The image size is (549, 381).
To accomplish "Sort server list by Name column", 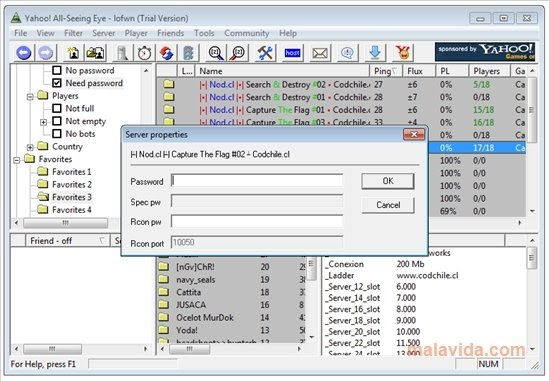I will (282, 71).
